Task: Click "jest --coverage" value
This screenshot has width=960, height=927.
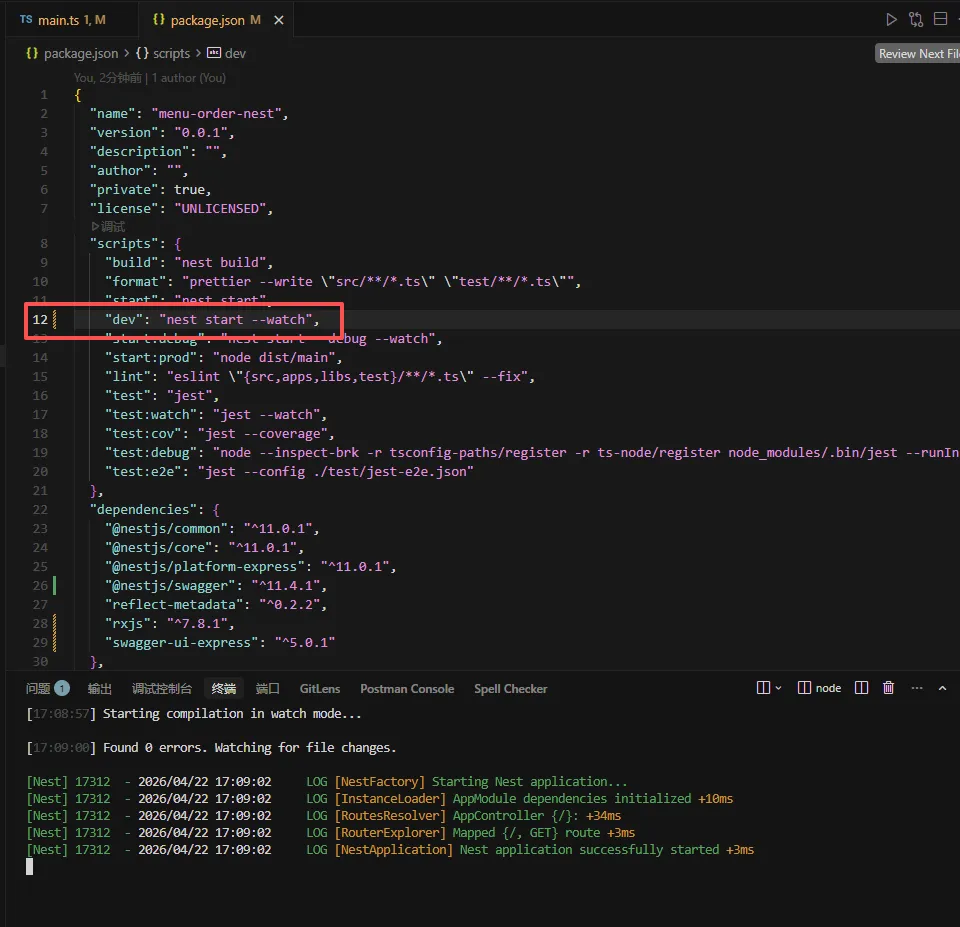Action: 263,433
